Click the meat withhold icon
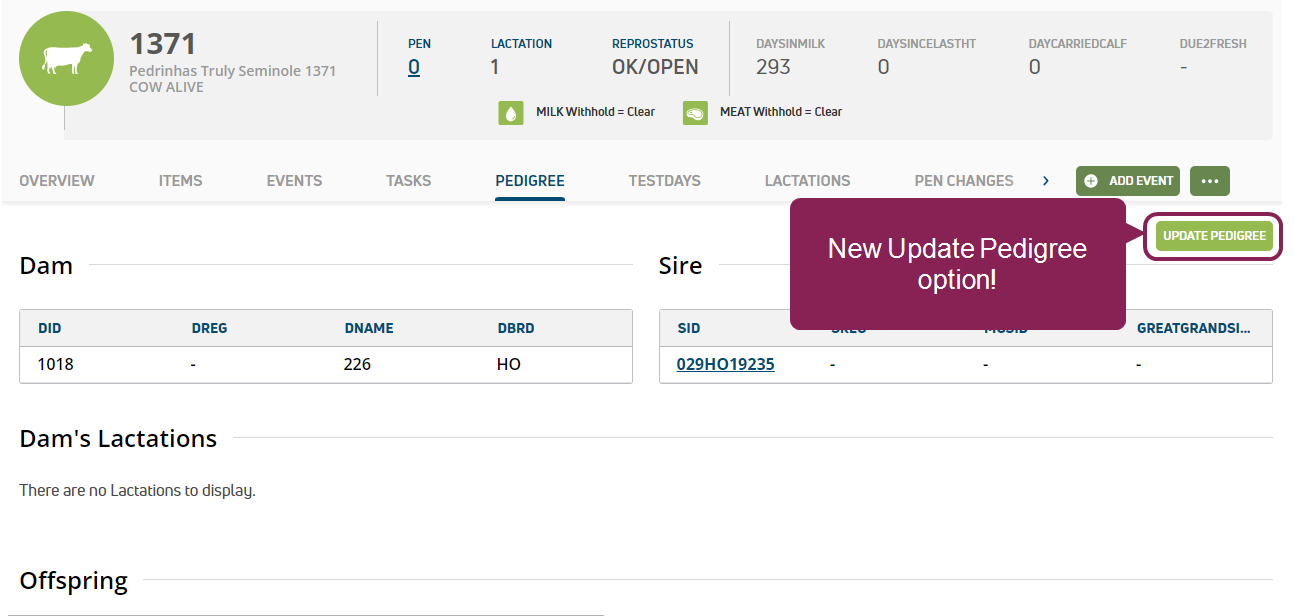This screenshot has height=616, width=1295. pos(695,113)
